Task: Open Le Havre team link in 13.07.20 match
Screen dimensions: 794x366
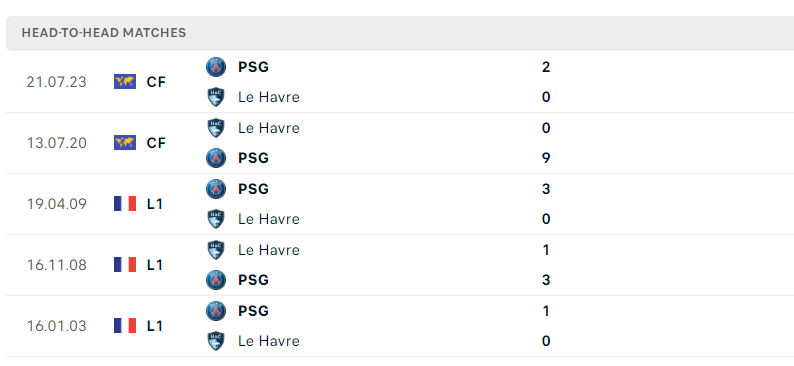Action: point(268,128)
